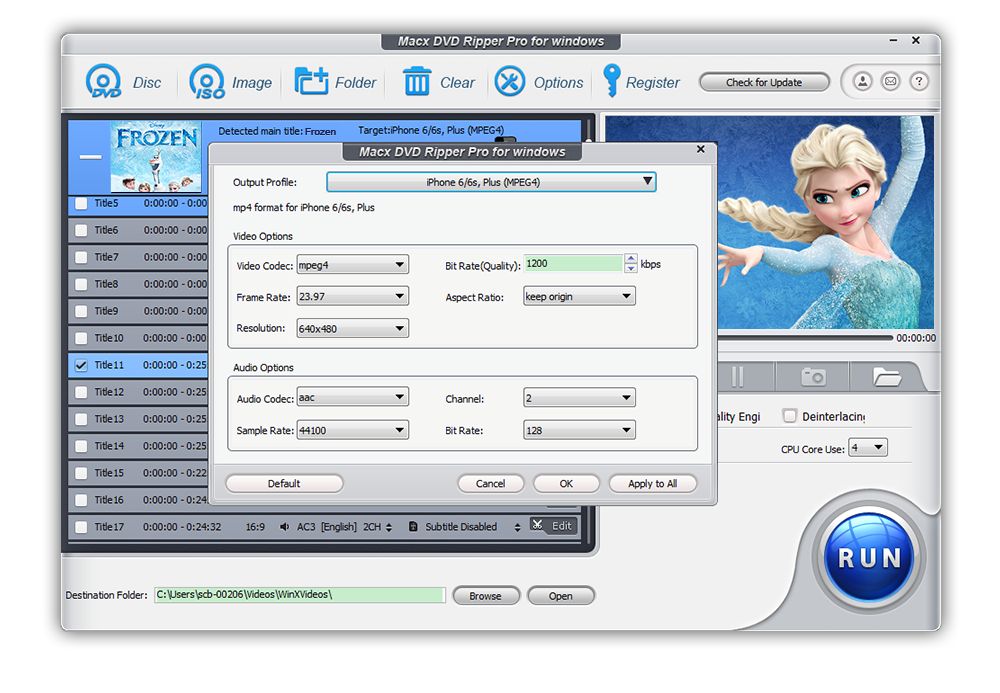Viewport: 1000px width, 693px height.
Task: Click the scissors Edit icon on Title17
Action: coord(537,525)
